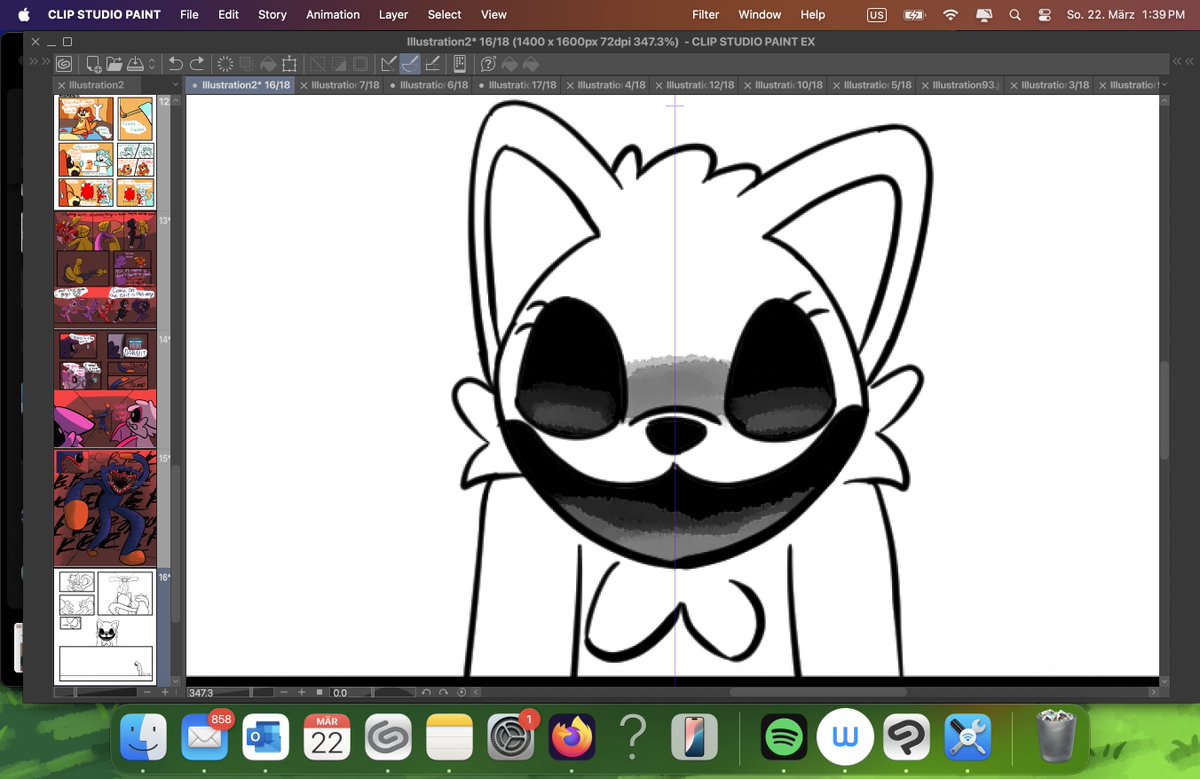
Task: Toggle Snap to Ruler
Action: tap(388, 64)
